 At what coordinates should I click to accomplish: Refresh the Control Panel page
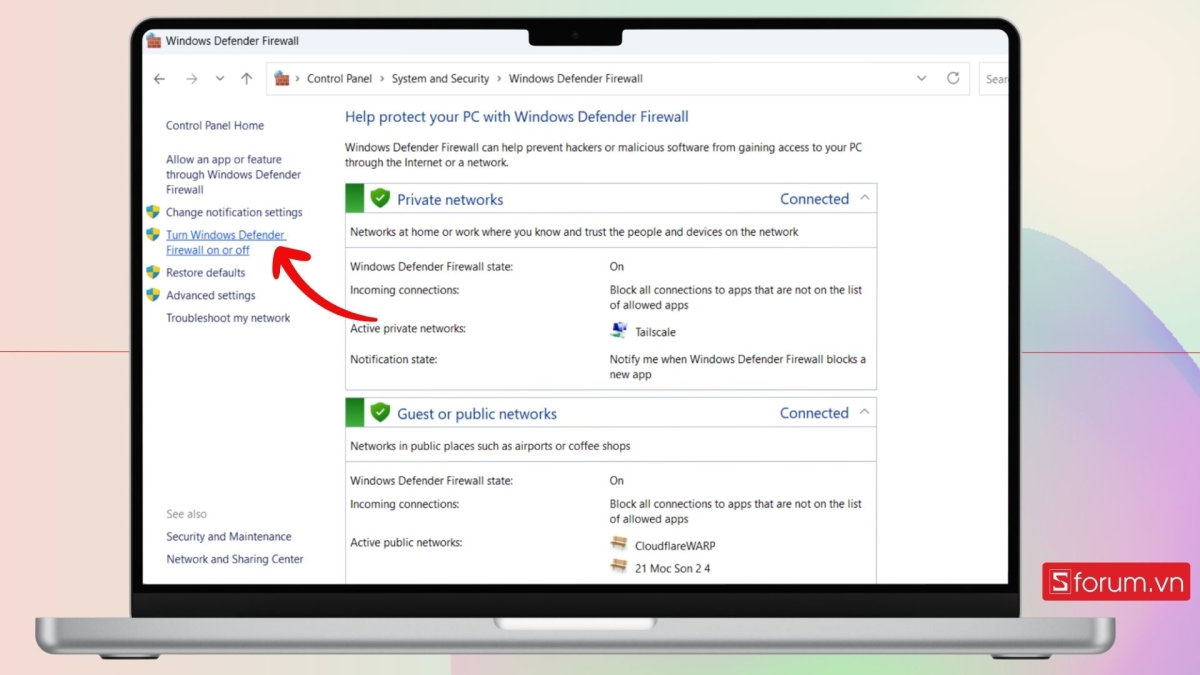(953, 78)
